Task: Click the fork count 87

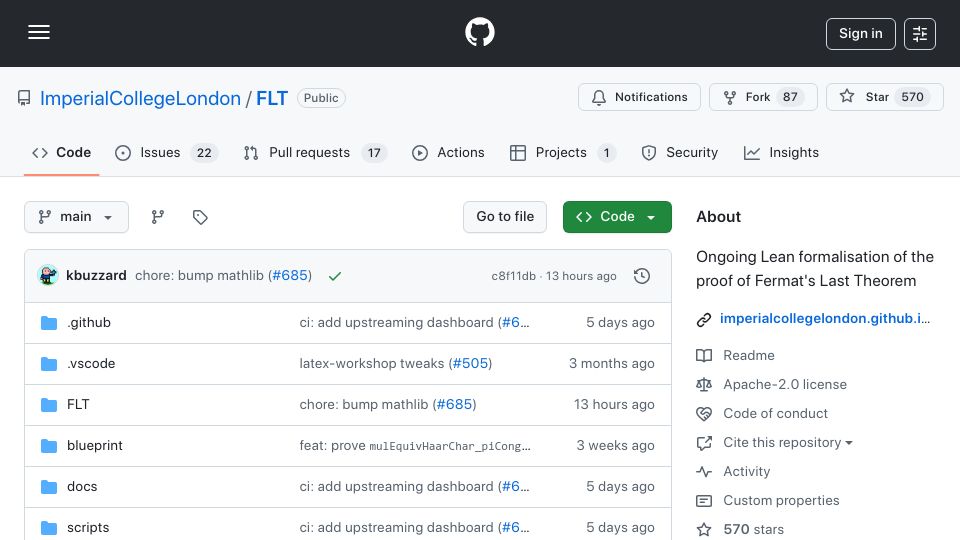Action: click(790, 97)
